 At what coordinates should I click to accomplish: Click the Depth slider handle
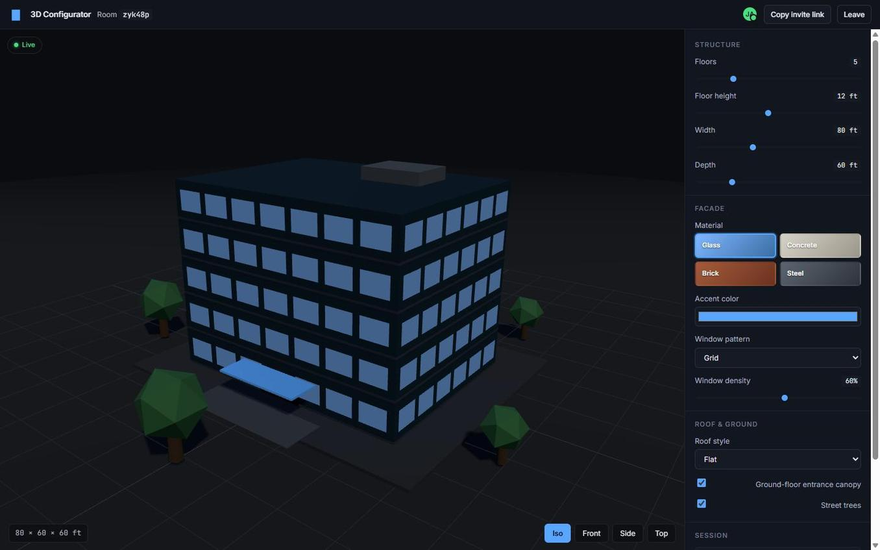coord(732,182)
